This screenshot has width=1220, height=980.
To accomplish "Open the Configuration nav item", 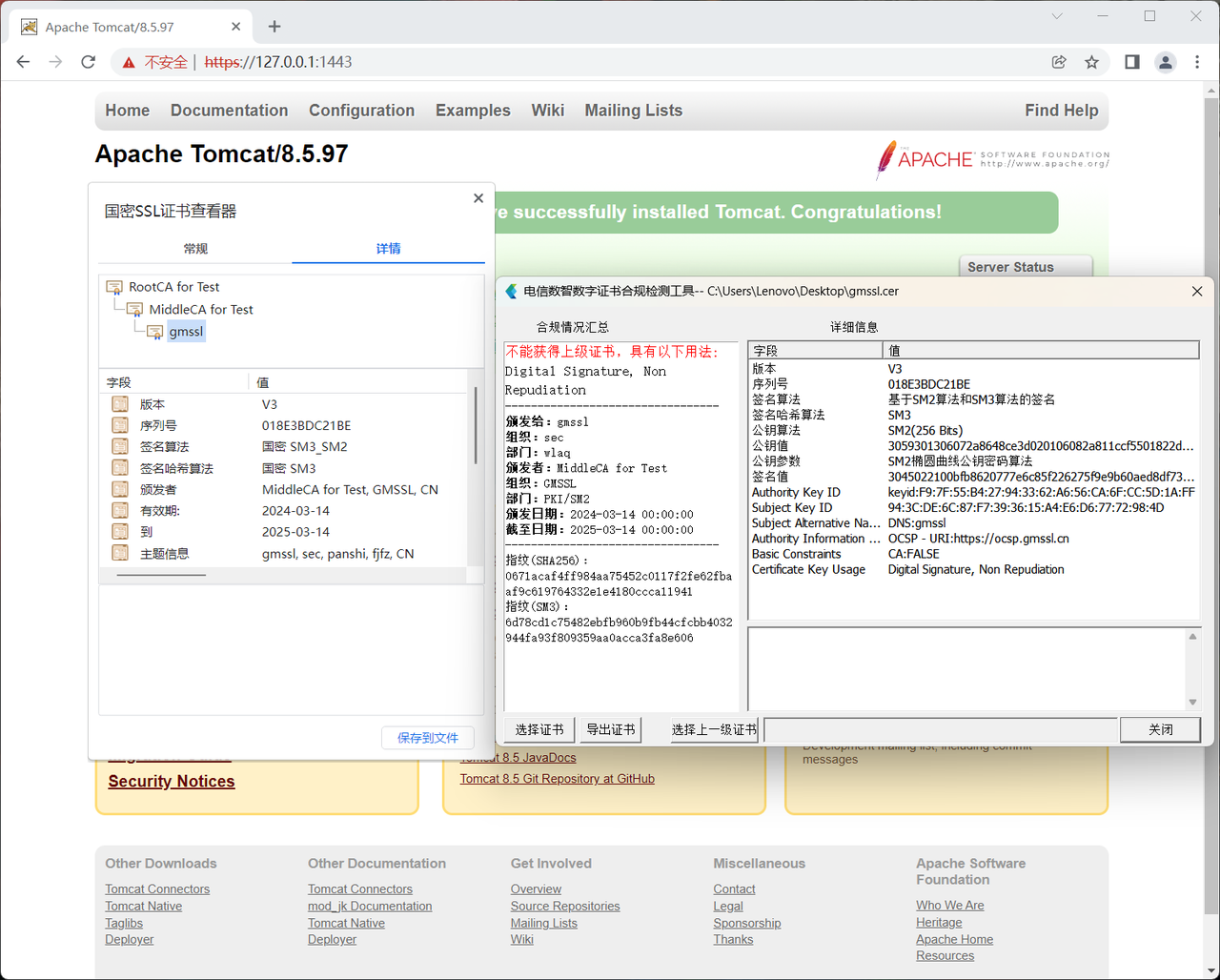I will tap(362, 111).
